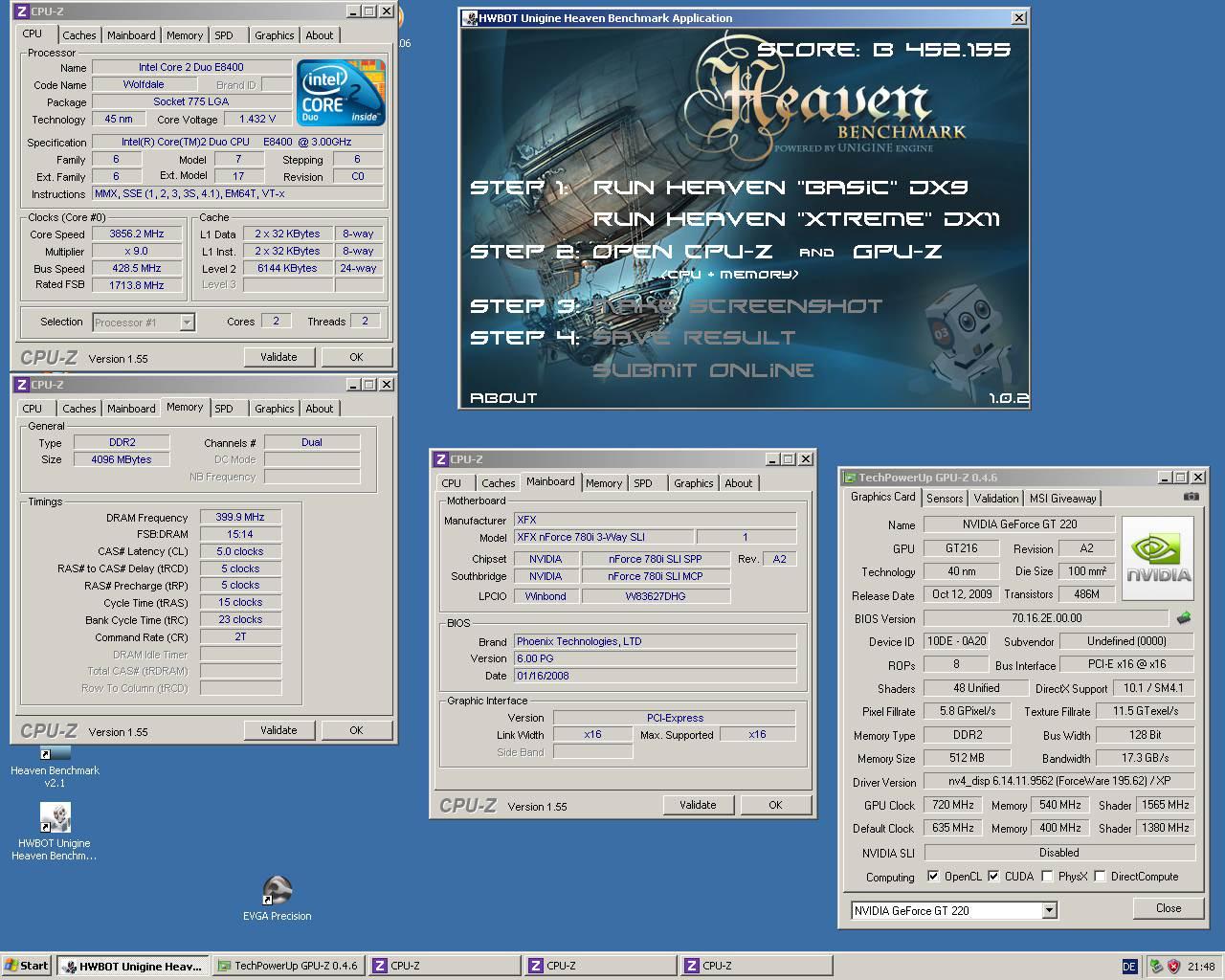Viewport: 1225px width, 980px height.
Task: Click the GPU-Z screenshot camera icon
Action: click(1191, 497)
